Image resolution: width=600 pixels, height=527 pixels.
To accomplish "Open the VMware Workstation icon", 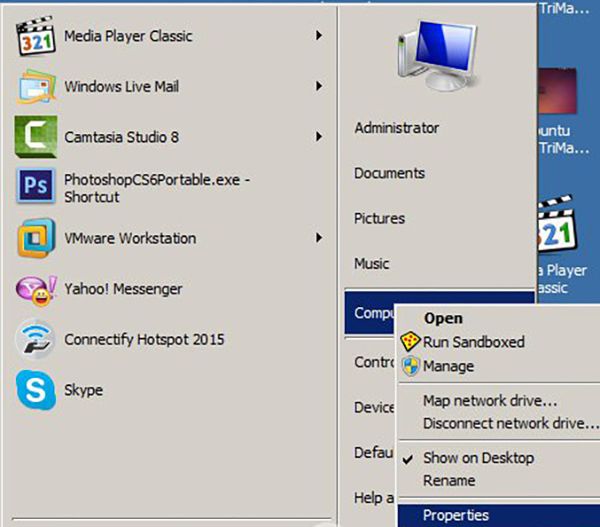I will [36, 238].
